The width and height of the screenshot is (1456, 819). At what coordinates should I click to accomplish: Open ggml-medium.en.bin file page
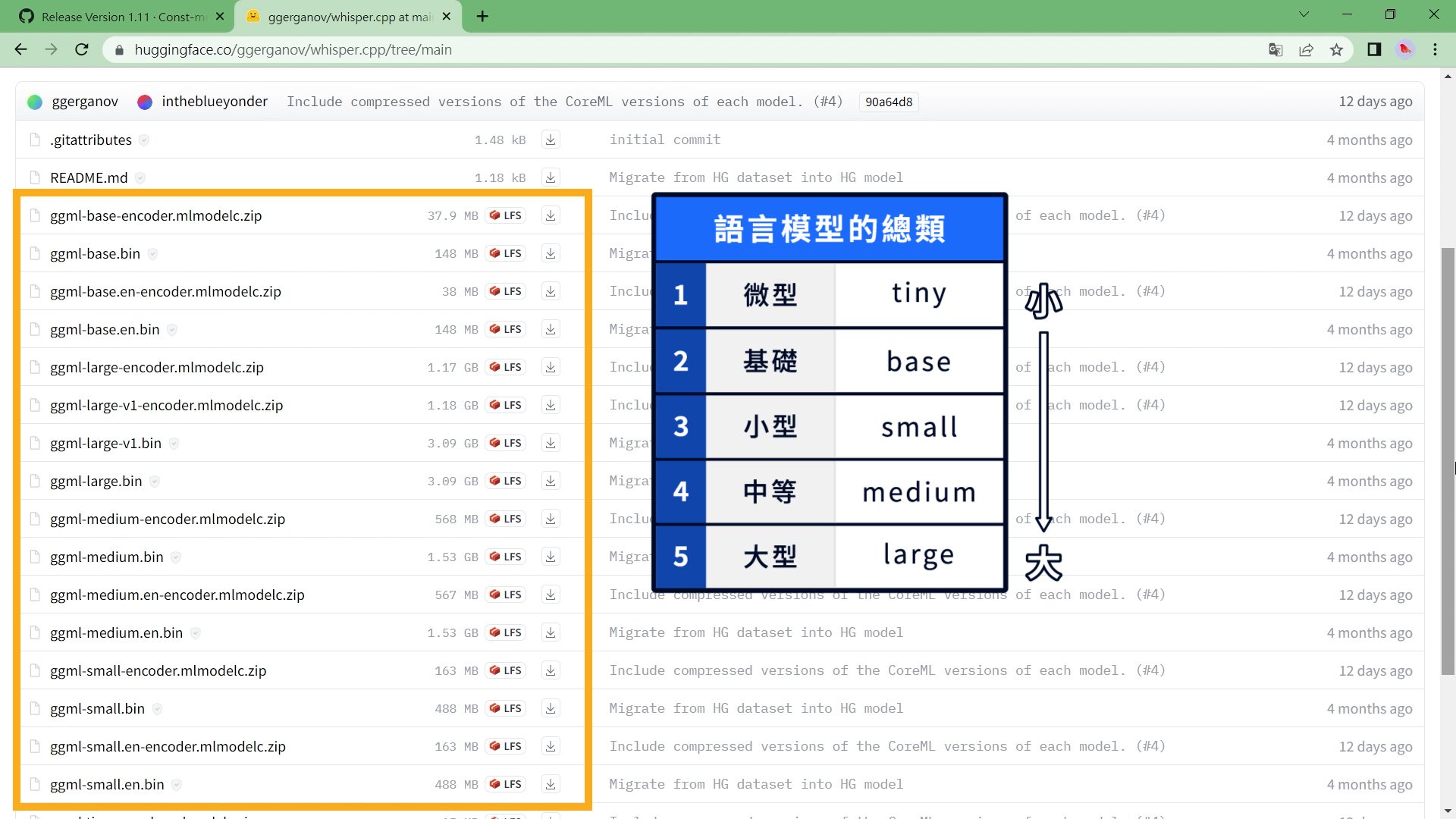tap(116, 632)
